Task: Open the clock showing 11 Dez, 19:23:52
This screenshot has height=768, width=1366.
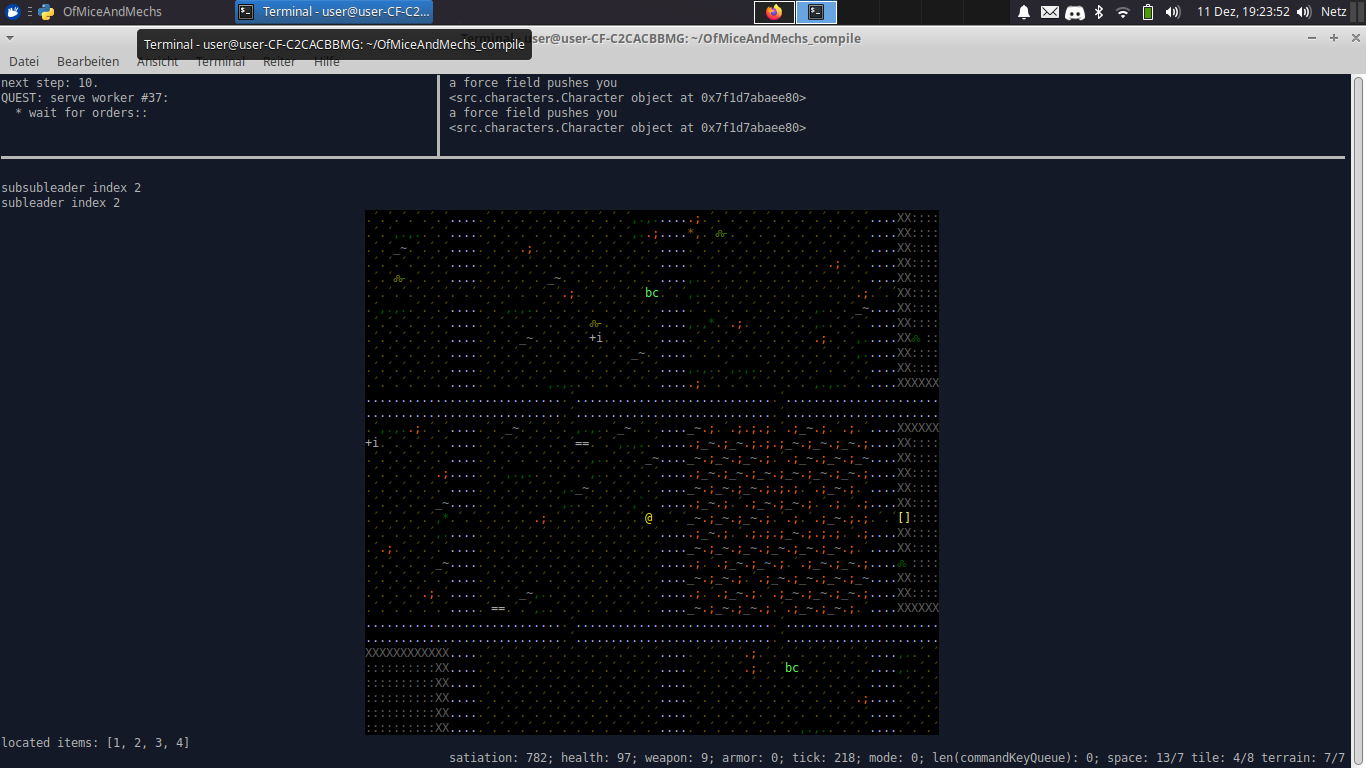Action: [1243, 12]
